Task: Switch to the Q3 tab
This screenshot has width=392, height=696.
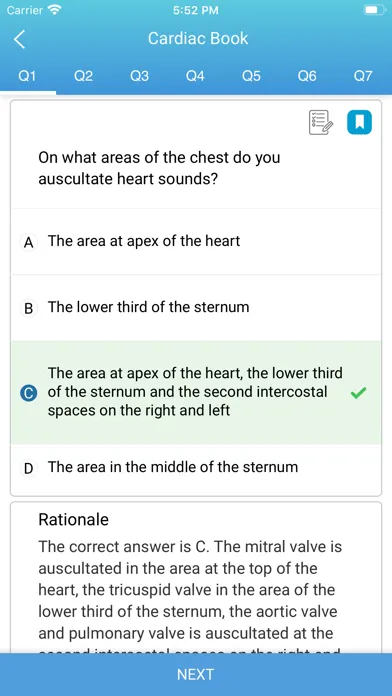Action: click(x=139, y=76)
